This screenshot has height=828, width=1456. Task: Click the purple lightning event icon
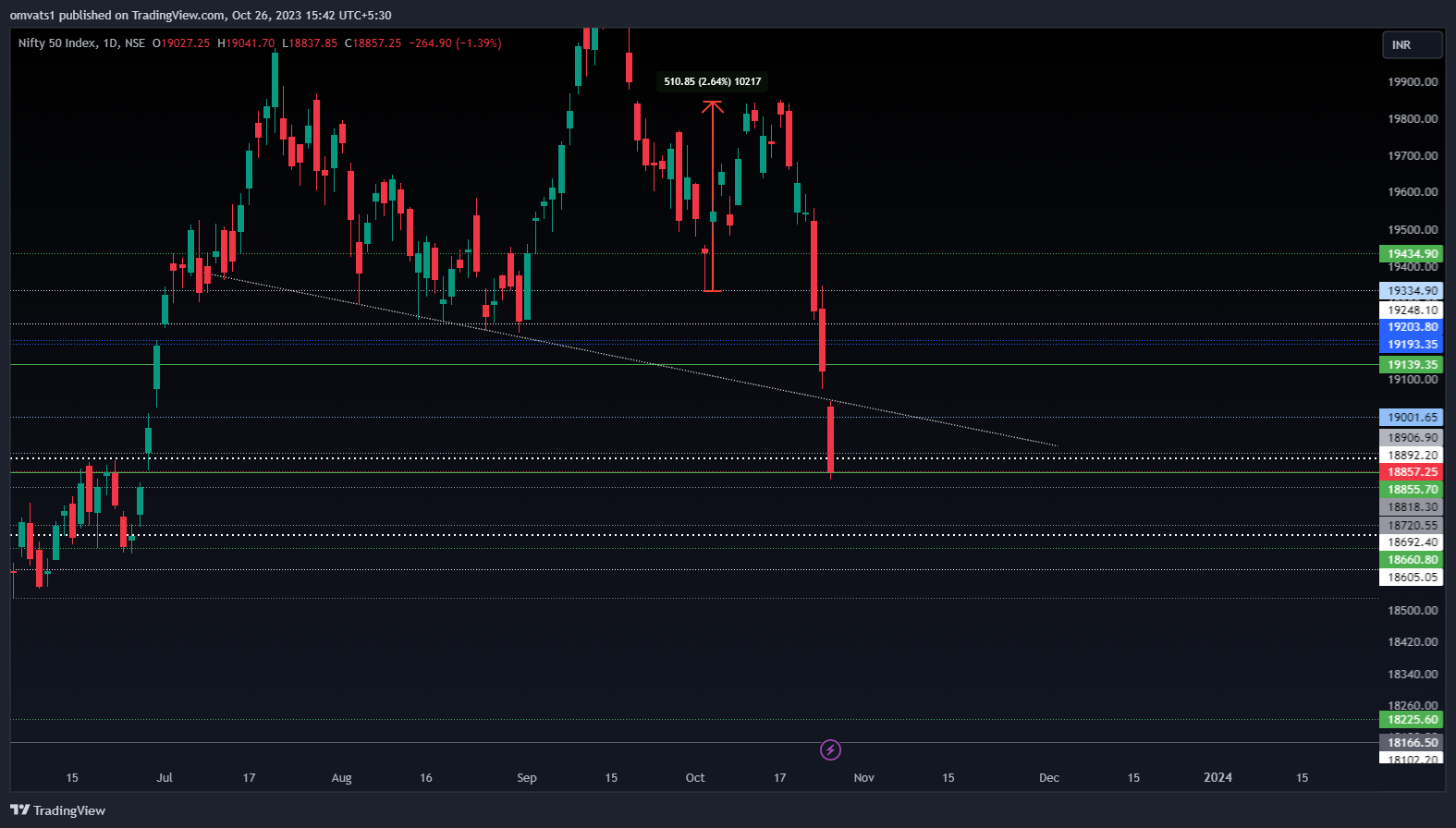coord(830,749)
